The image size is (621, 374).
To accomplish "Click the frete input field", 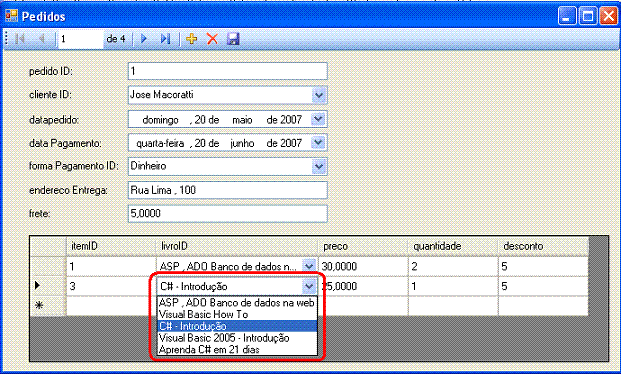I will (228, 214).
